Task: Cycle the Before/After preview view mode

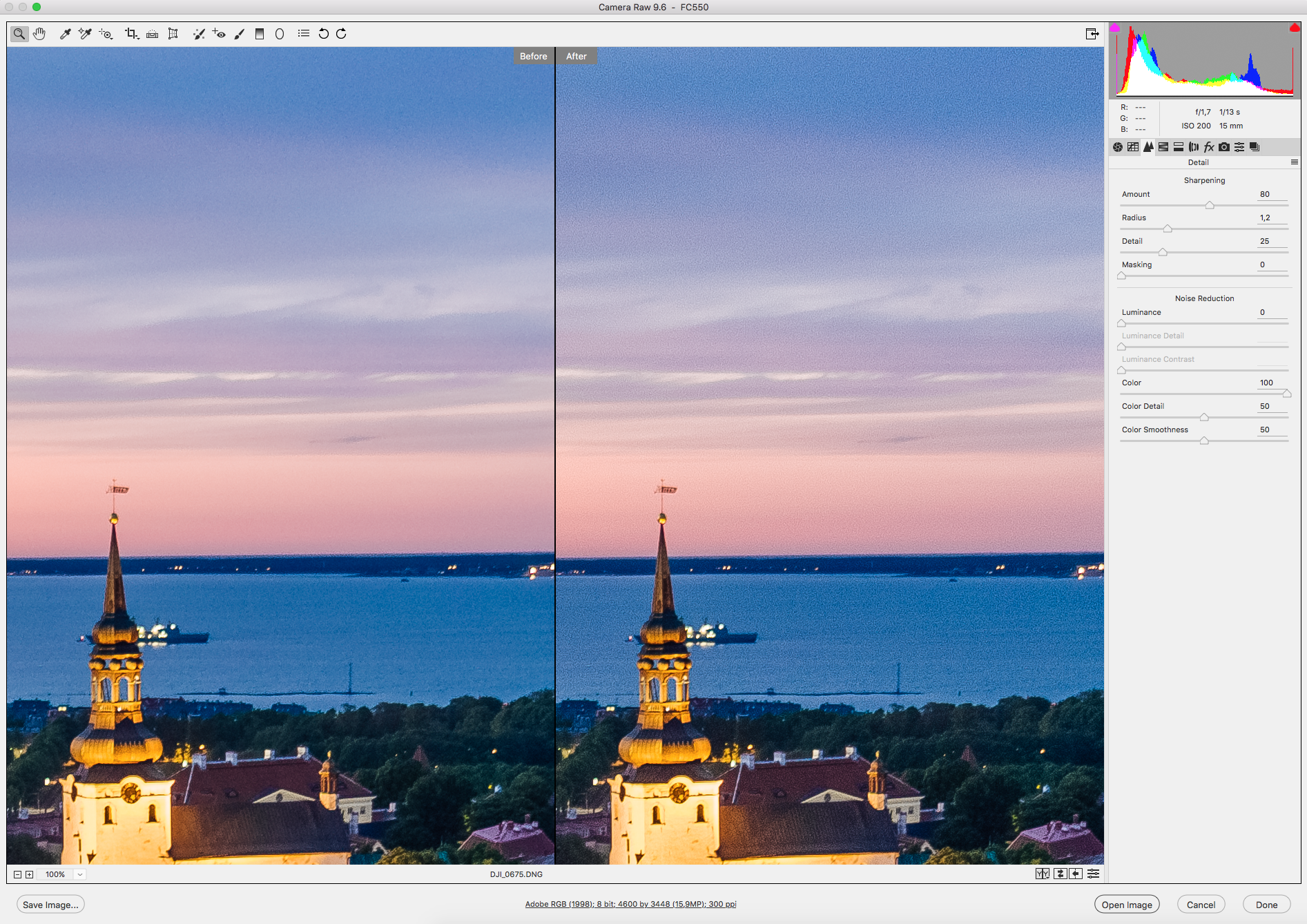Action: pyautogui.click(x=1042, y=874)
